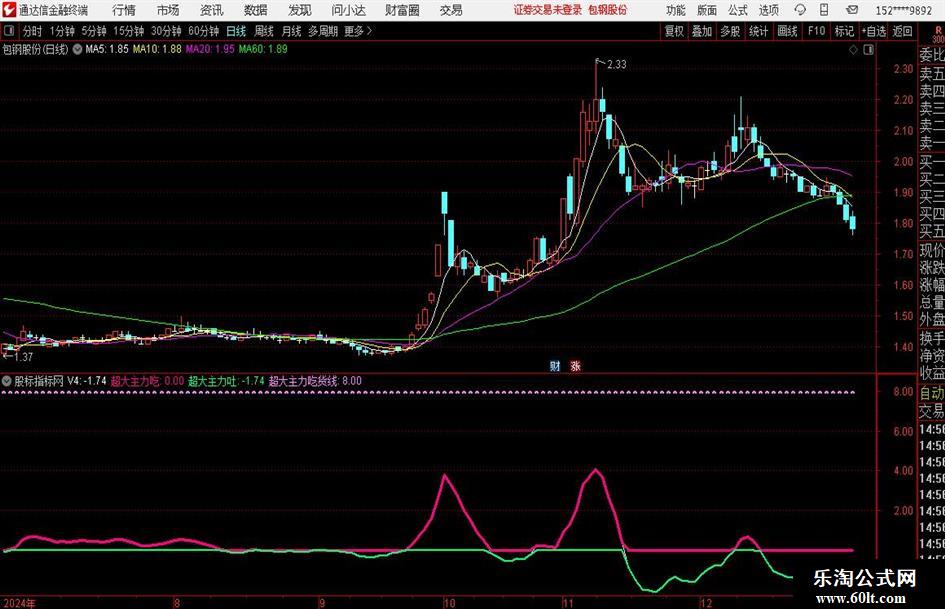
Task: Switch to the 月线 monthly tab
Action: point(291,31)
